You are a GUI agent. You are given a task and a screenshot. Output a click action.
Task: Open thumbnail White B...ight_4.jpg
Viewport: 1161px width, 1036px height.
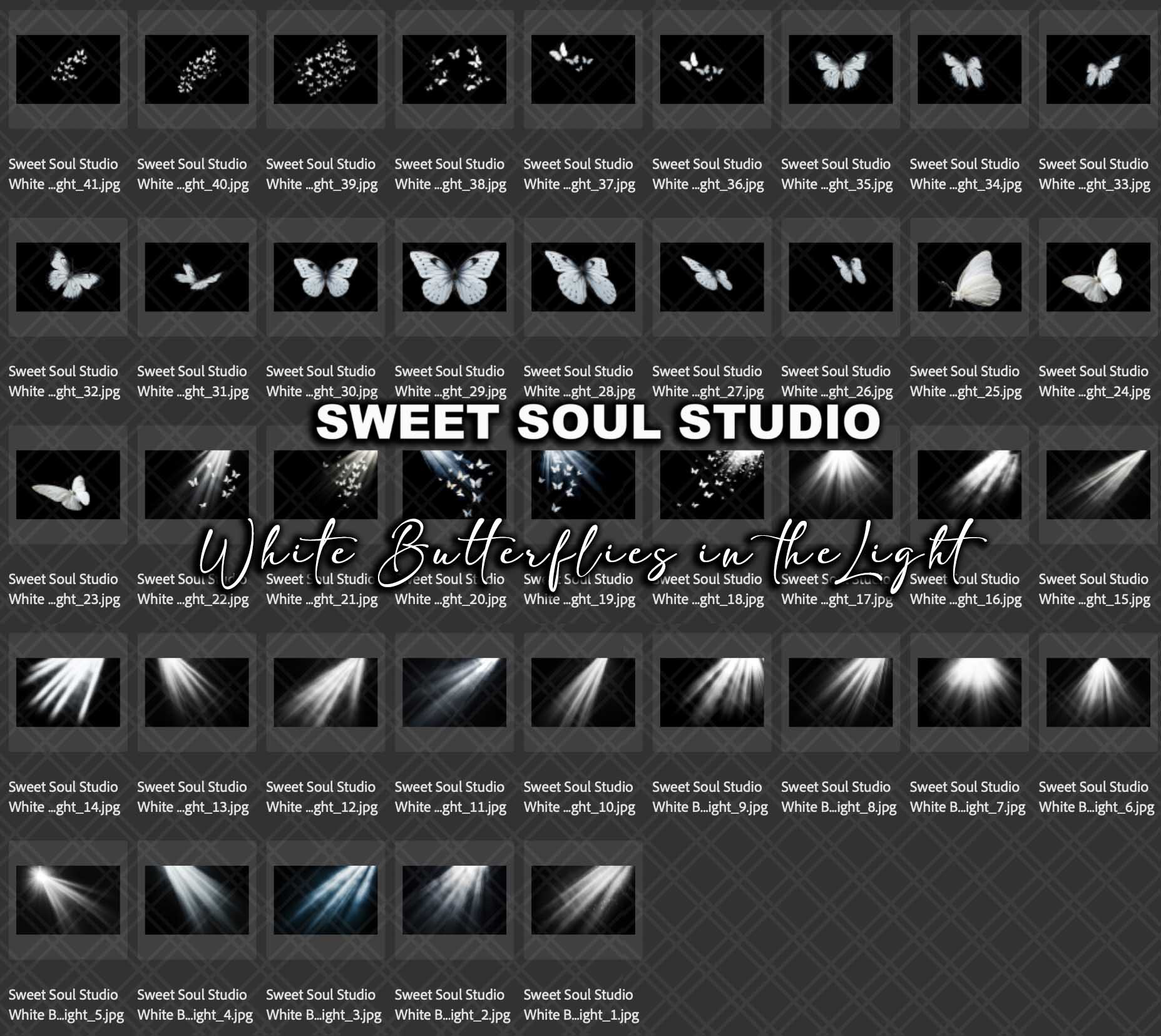[197, 900]
